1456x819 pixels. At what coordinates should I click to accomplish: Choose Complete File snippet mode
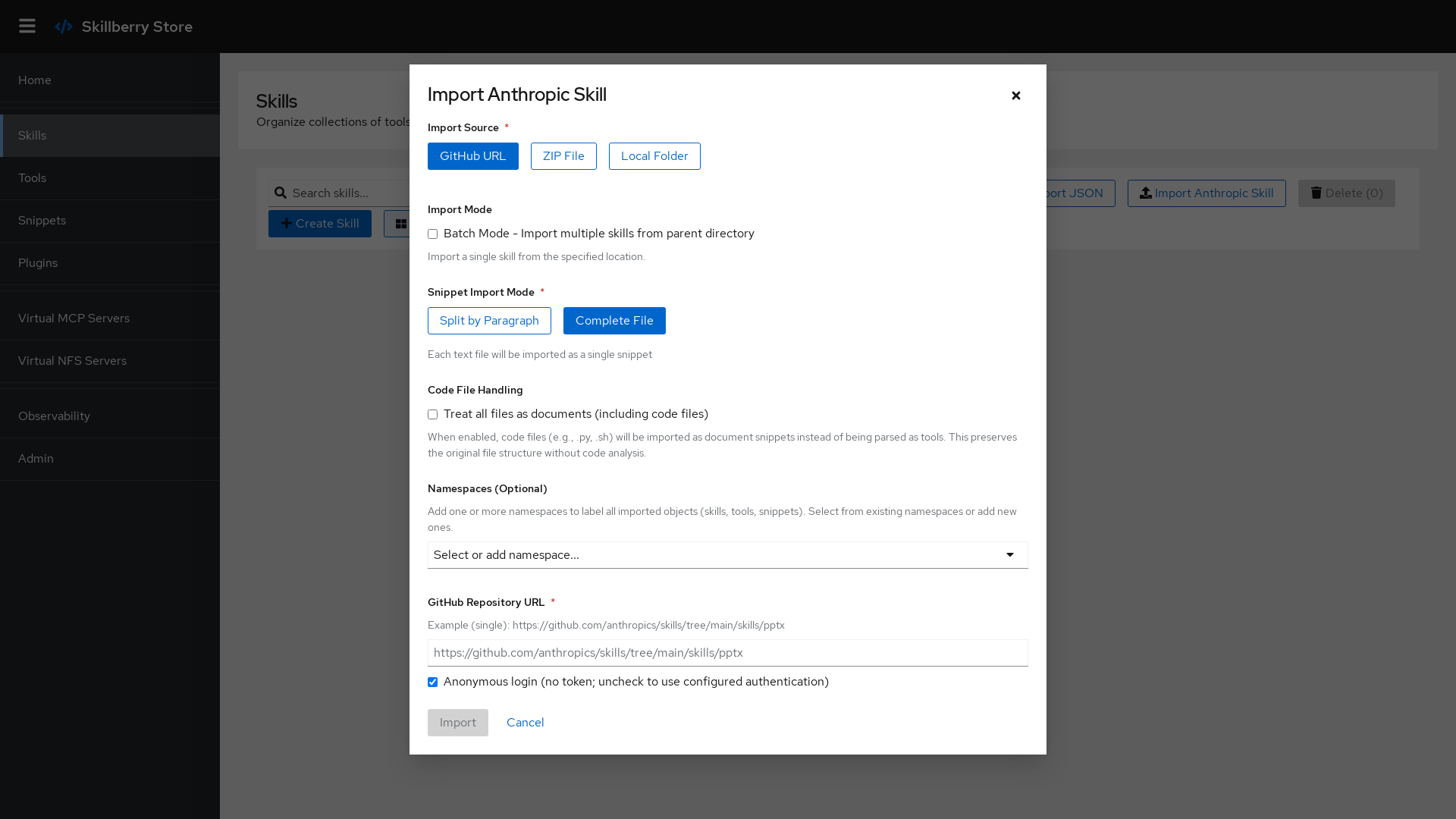pos(614,321)
